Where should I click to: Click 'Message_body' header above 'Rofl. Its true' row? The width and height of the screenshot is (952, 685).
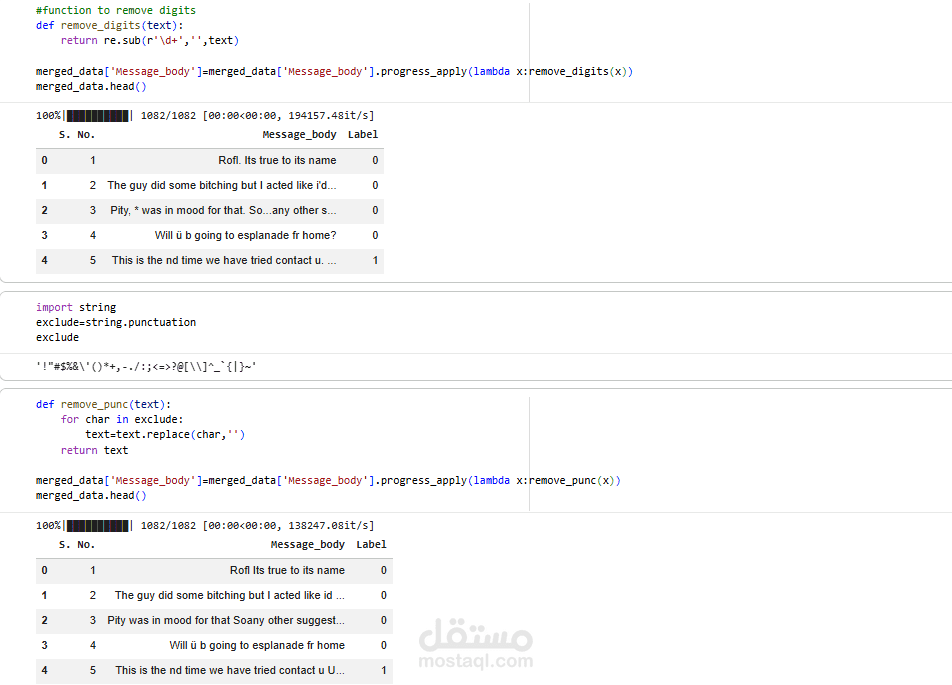(299, 135)
